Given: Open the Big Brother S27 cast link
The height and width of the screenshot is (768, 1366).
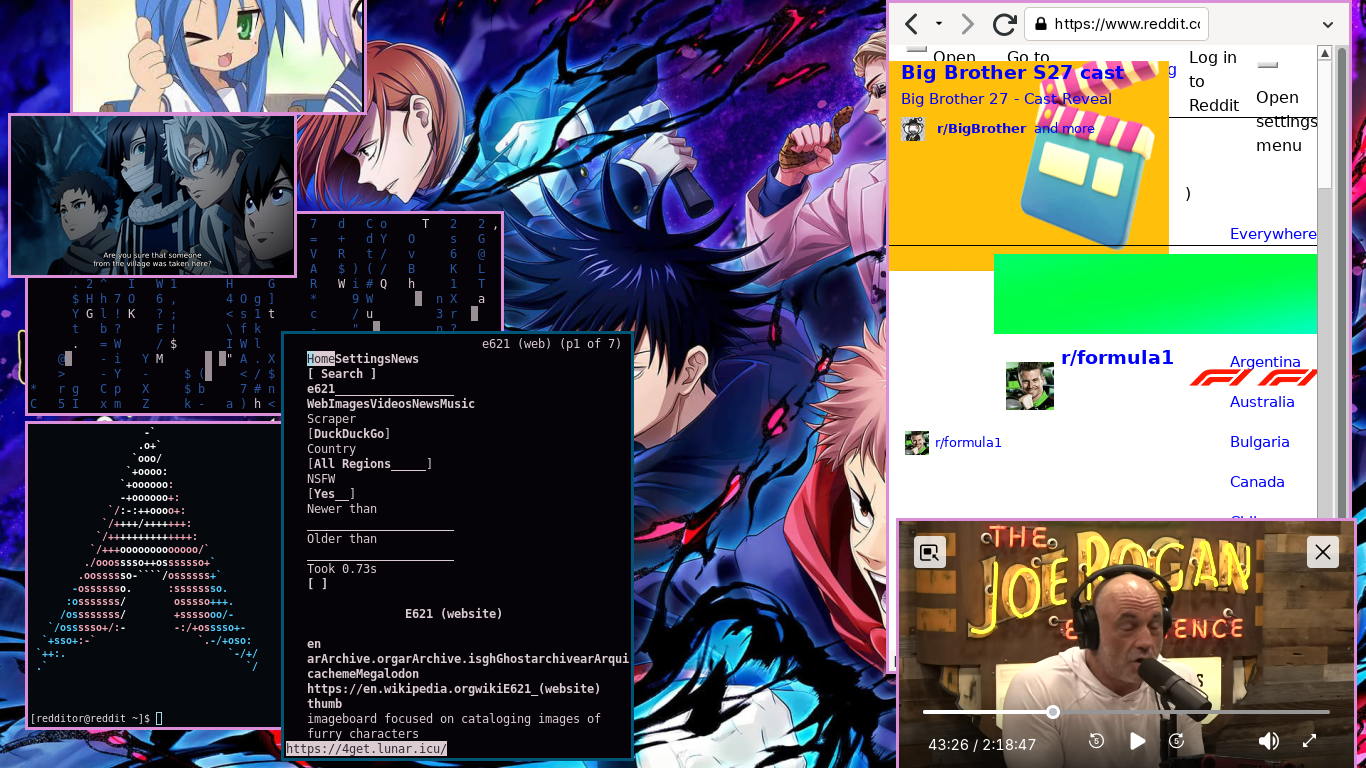Looking at the screenshot, I should pyautogui.click(x=1012, y=72).
